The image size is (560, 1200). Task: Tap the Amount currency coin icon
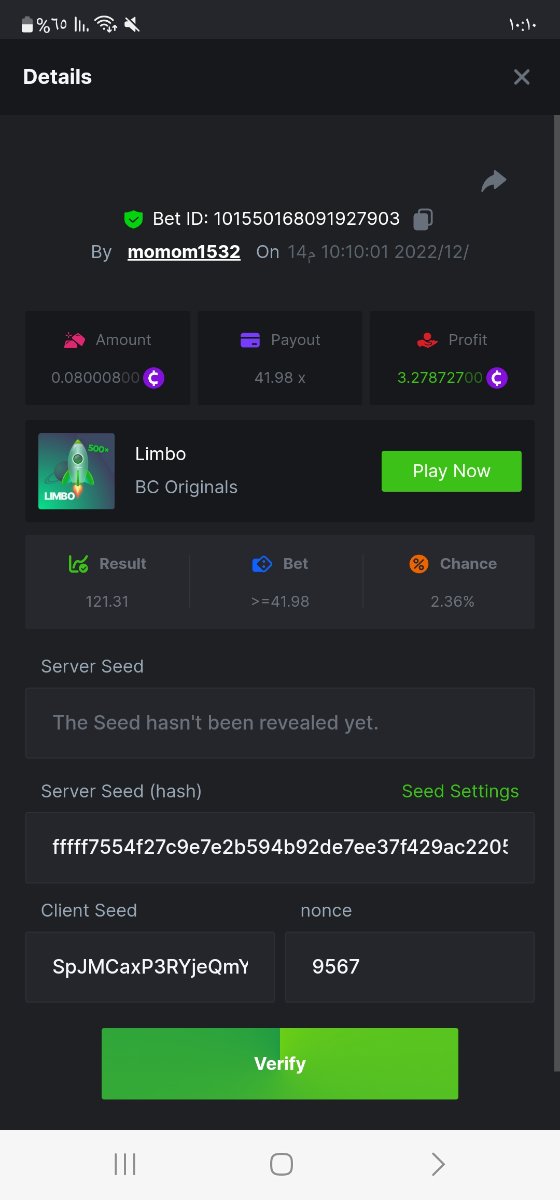(154, 378)
